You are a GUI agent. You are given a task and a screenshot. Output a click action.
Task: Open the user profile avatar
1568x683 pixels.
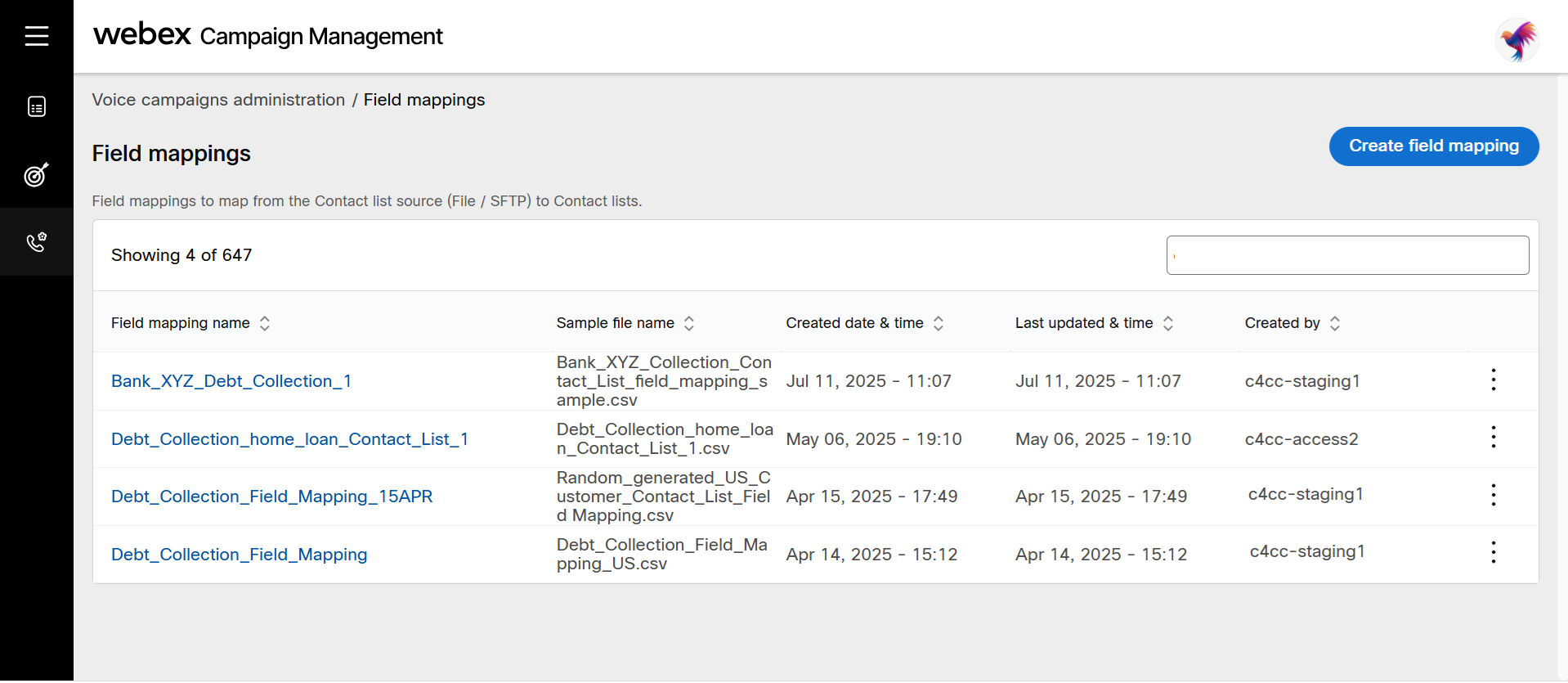1517,39
